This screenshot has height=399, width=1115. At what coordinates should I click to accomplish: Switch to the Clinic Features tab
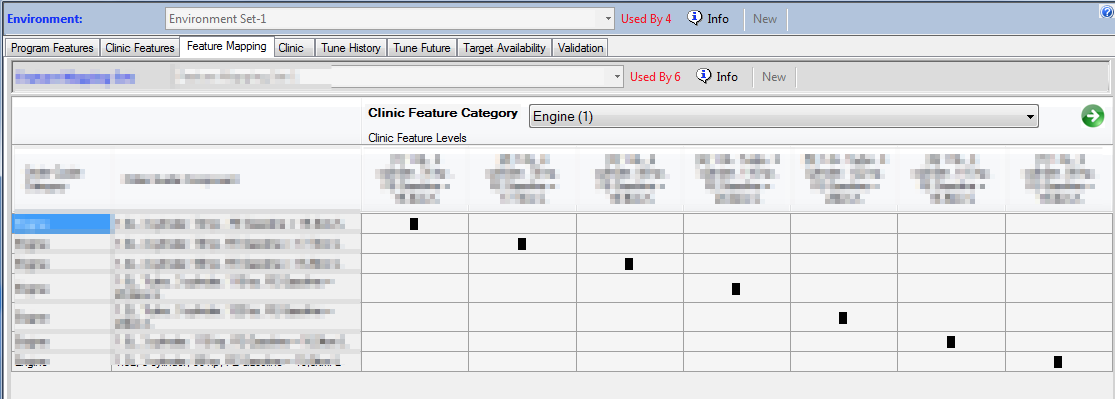coord(140,48)
